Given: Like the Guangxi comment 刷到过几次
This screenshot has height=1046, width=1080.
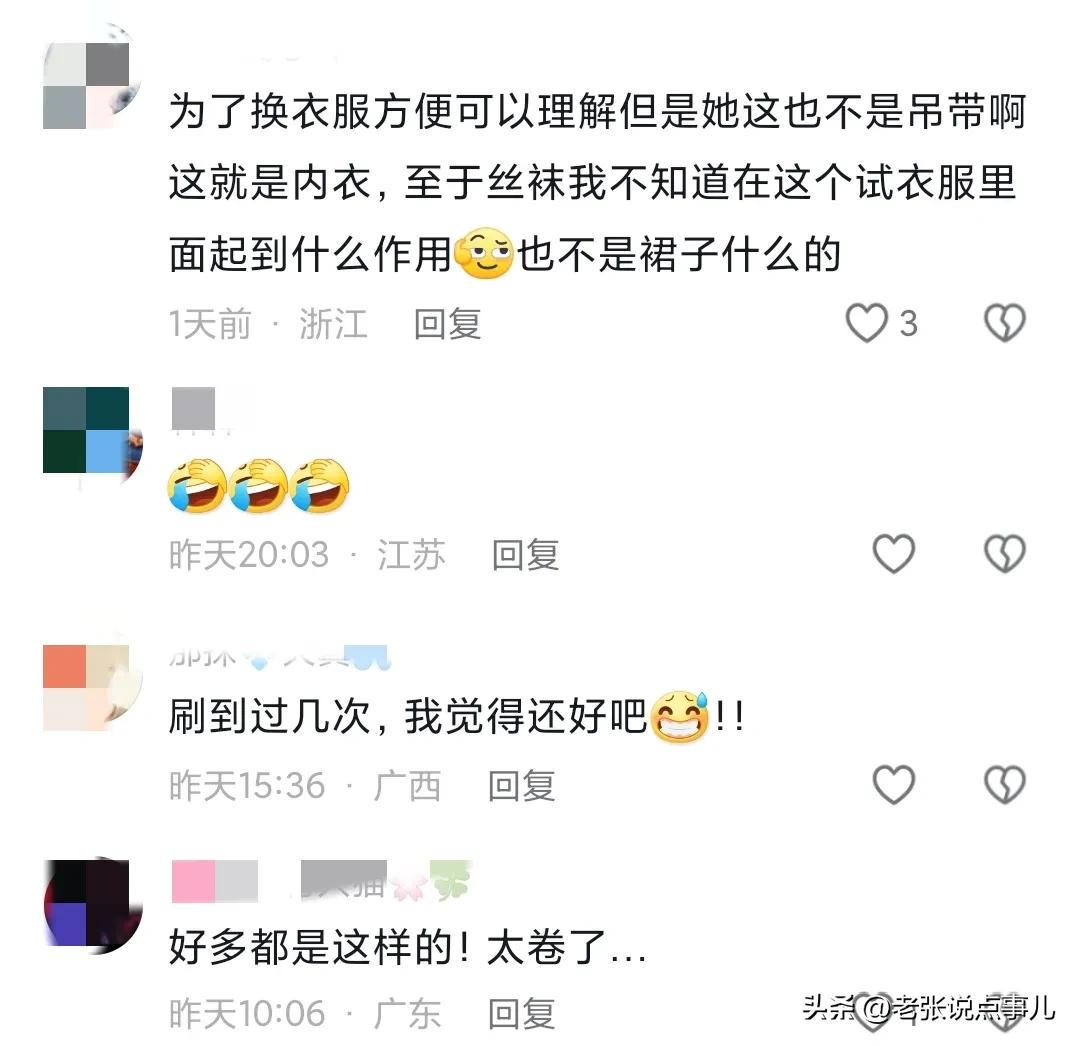Looking at the screenshot, I should pos(893,784).
